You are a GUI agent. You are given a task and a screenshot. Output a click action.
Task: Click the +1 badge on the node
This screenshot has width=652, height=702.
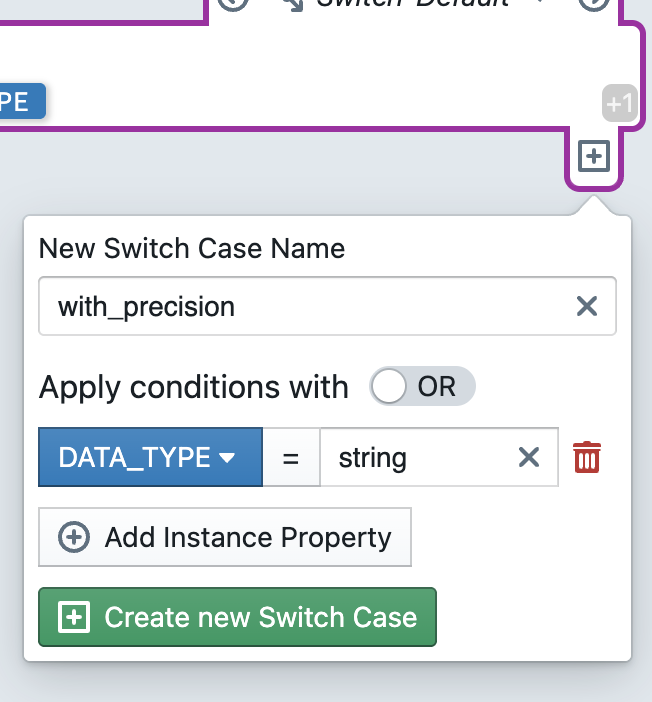click(619, 103)
